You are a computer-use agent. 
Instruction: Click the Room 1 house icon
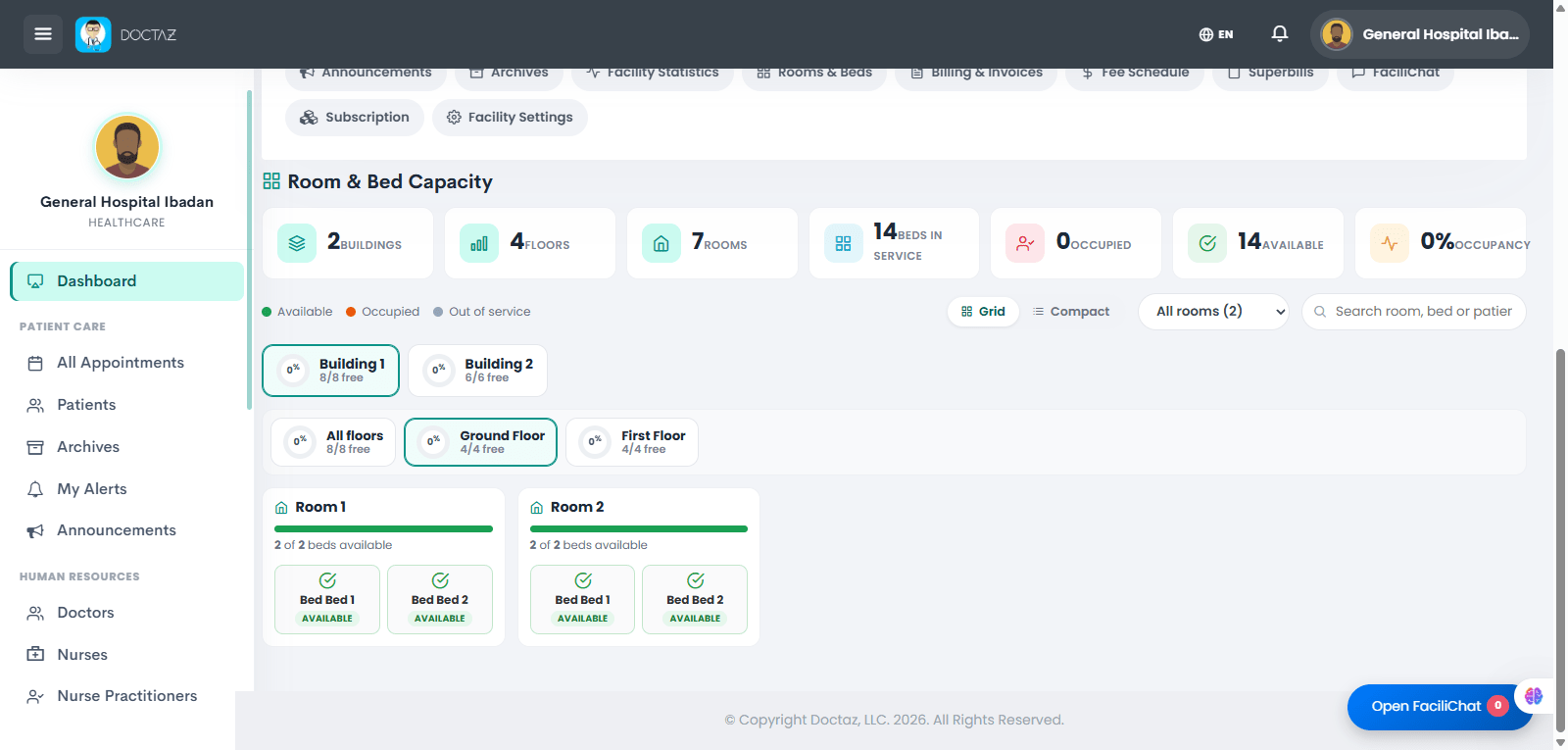coord(281,508)
